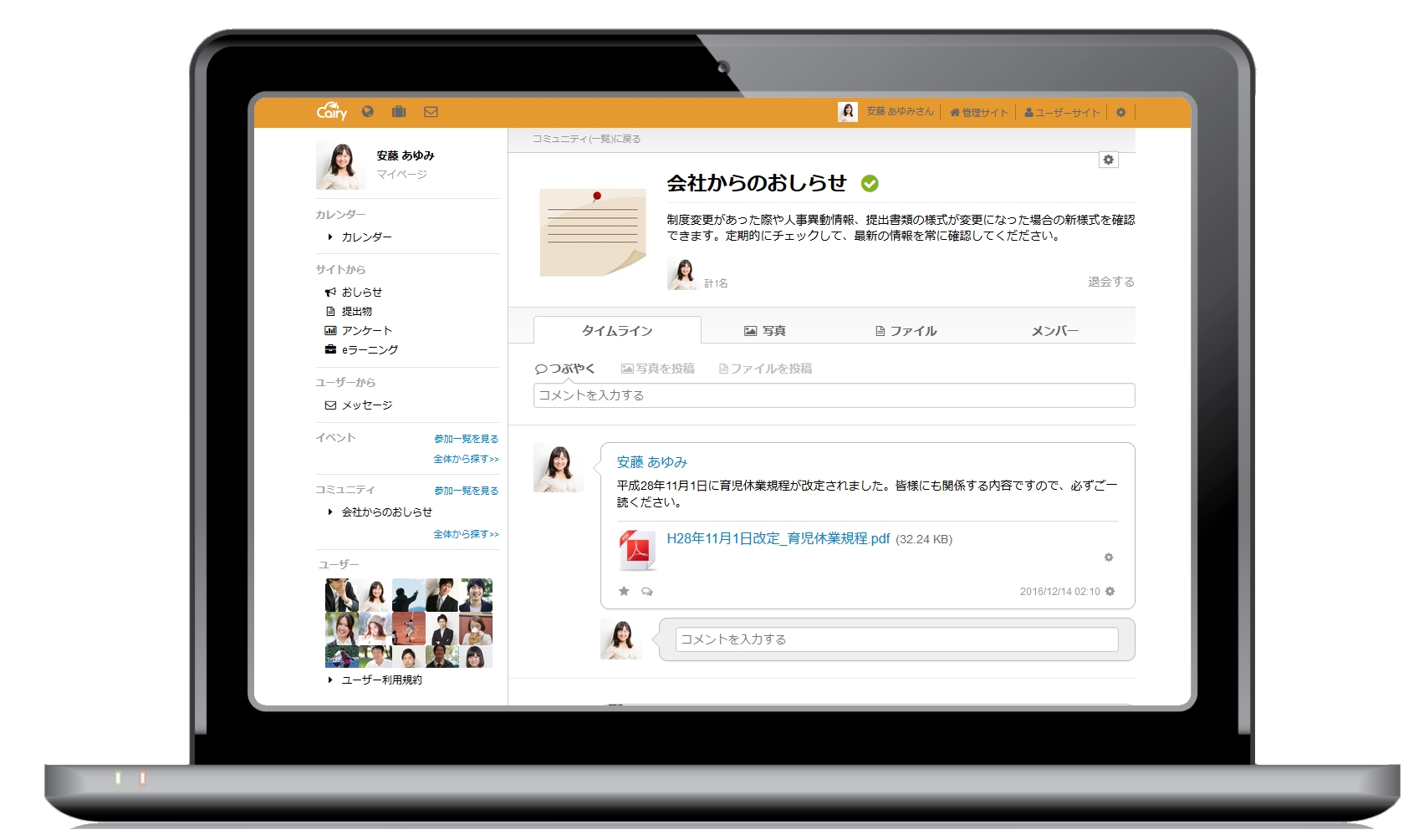This screenshot has height=840, width=1424.
Task: Select the 写真を投稿 option
Action: tap(658, 368)
